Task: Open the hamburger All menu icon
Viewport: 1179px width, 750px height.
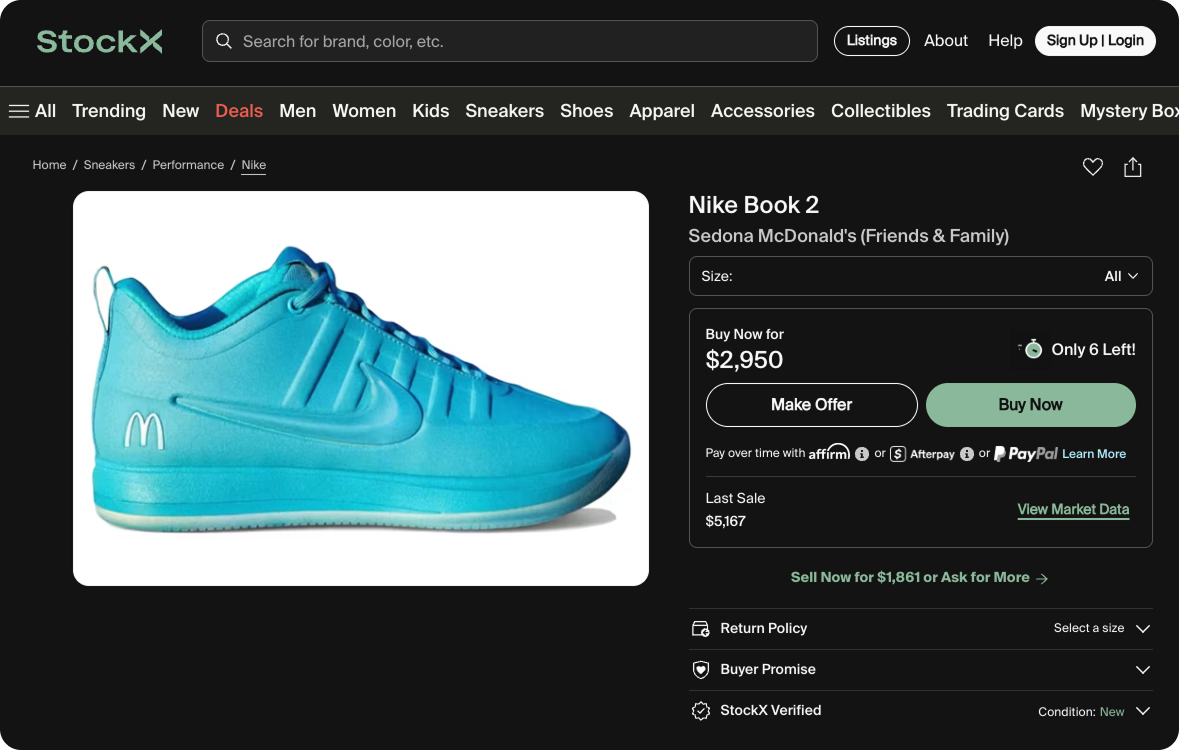Action: click(x=19, y=111)
